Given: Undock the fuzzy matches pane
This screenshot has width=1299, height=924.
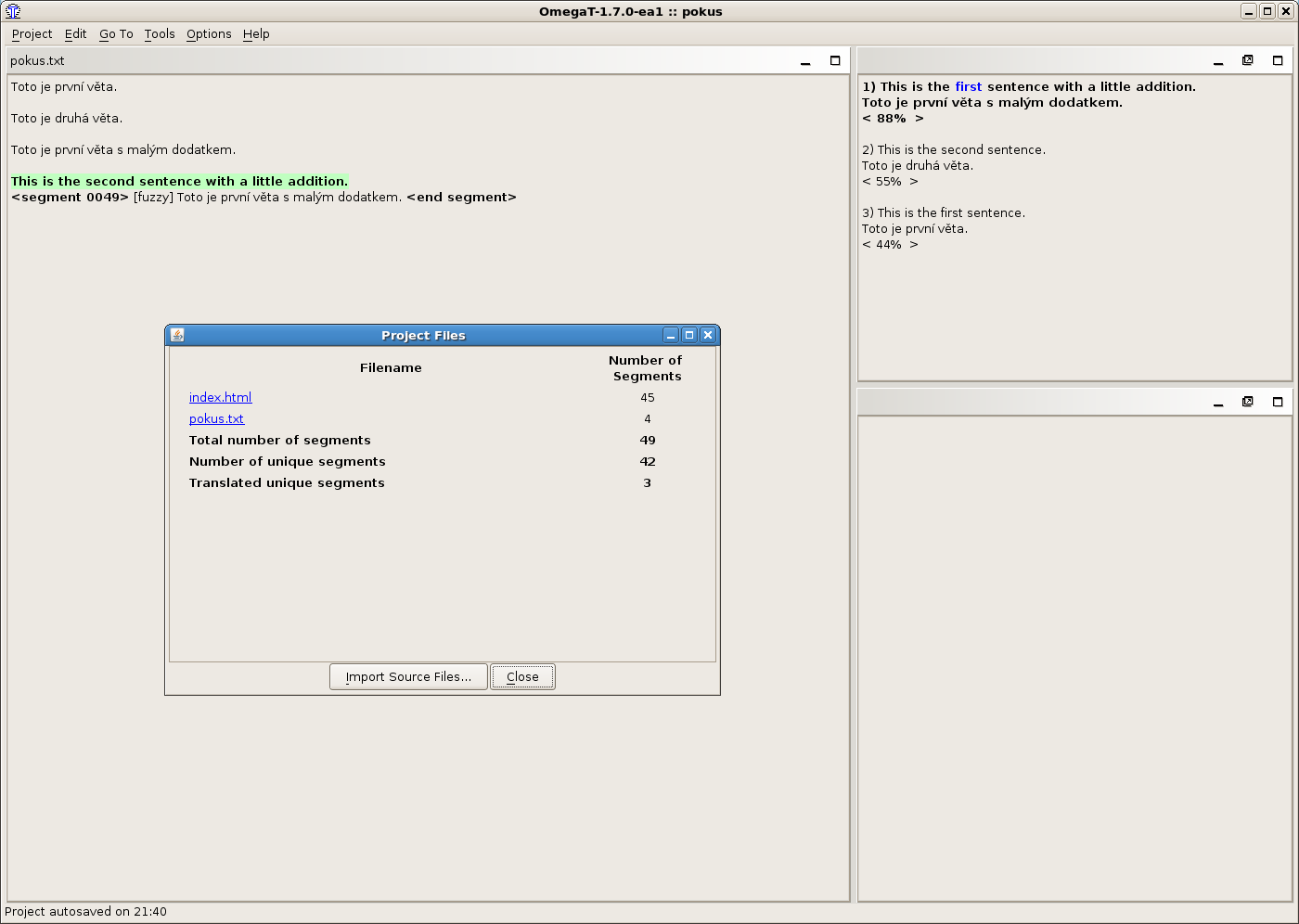Looking at the screenshot, I should pos(1248,61).
